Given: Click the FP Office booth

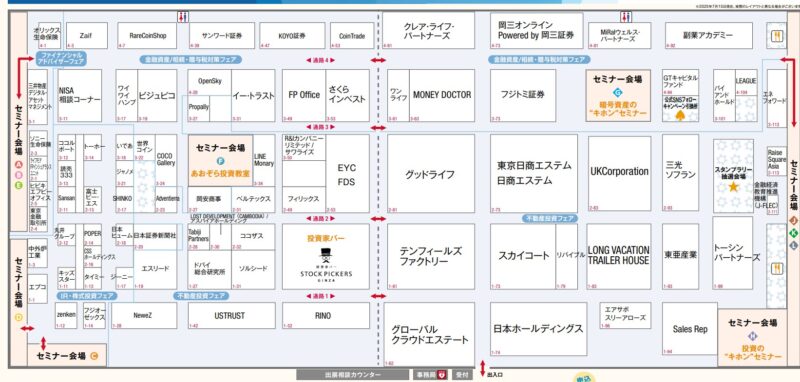Looking at the screenshot, I should [304, 95].
